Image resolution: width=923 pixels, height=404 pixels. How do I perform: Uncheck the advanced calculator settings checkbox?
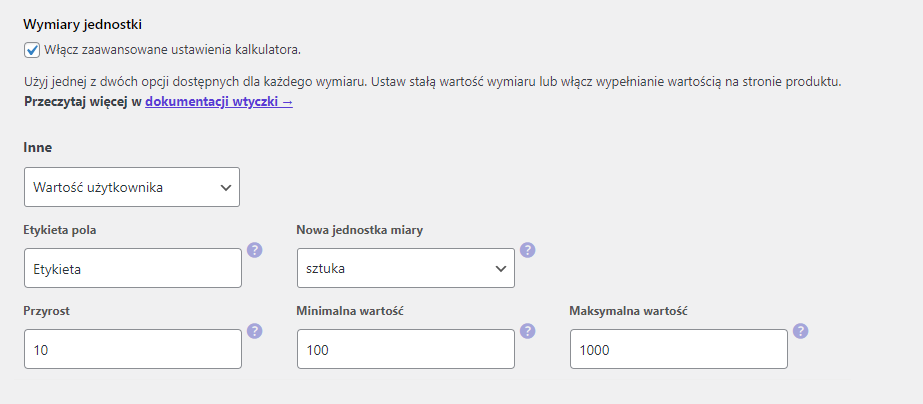[x=32, y=50]
